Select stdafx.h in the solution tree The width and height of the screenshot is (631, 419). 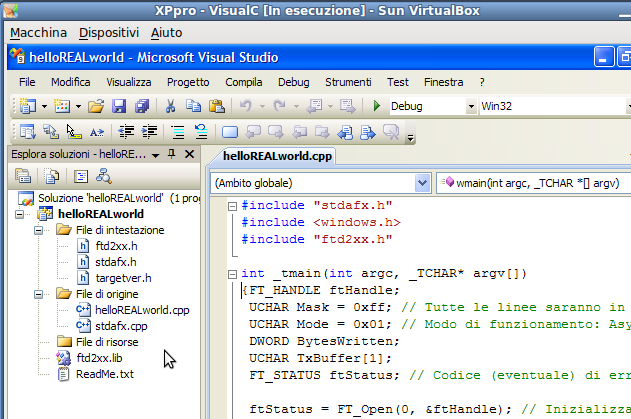115,262
